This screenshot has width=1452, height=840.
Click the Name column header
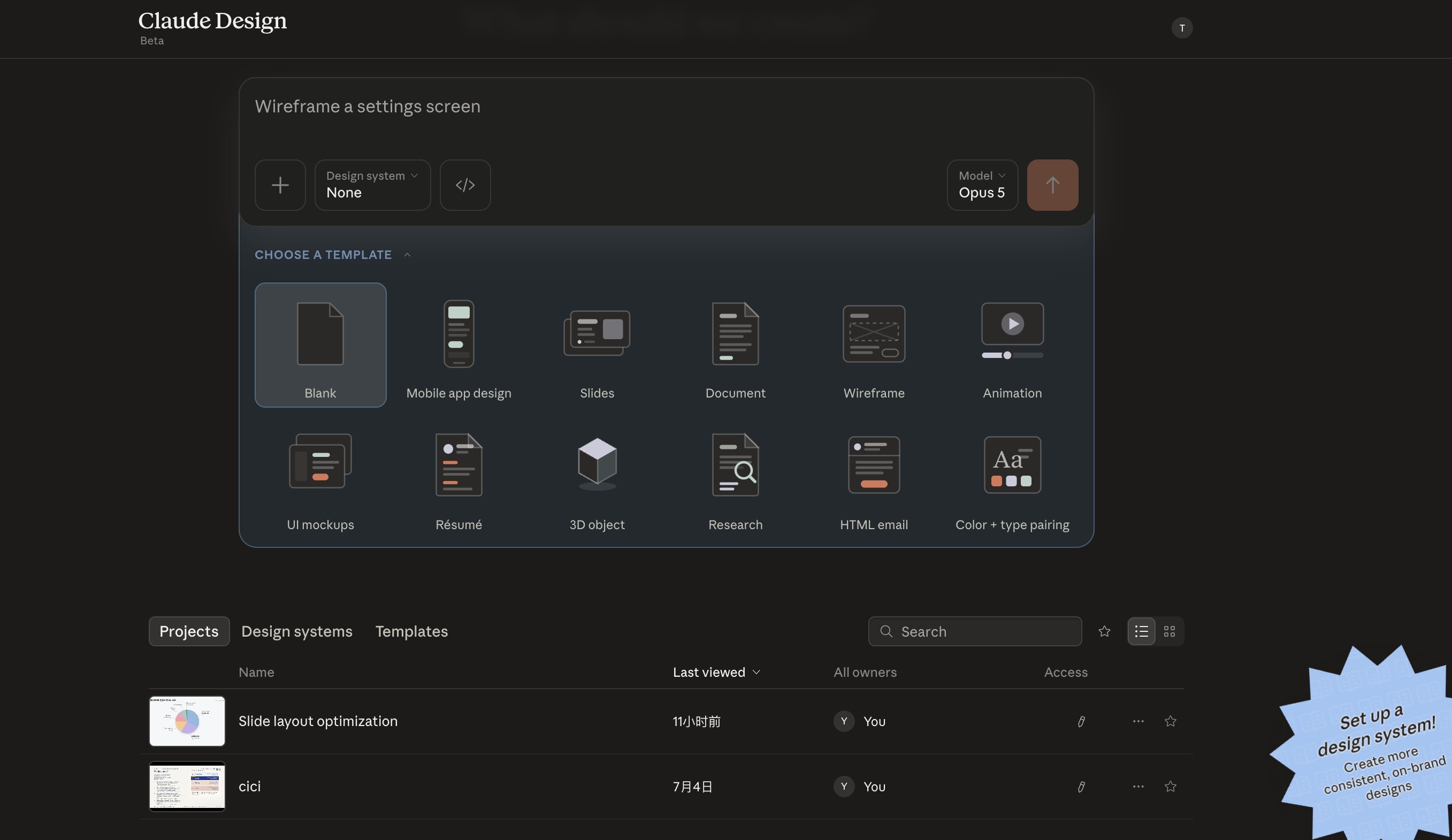(256, 673)
